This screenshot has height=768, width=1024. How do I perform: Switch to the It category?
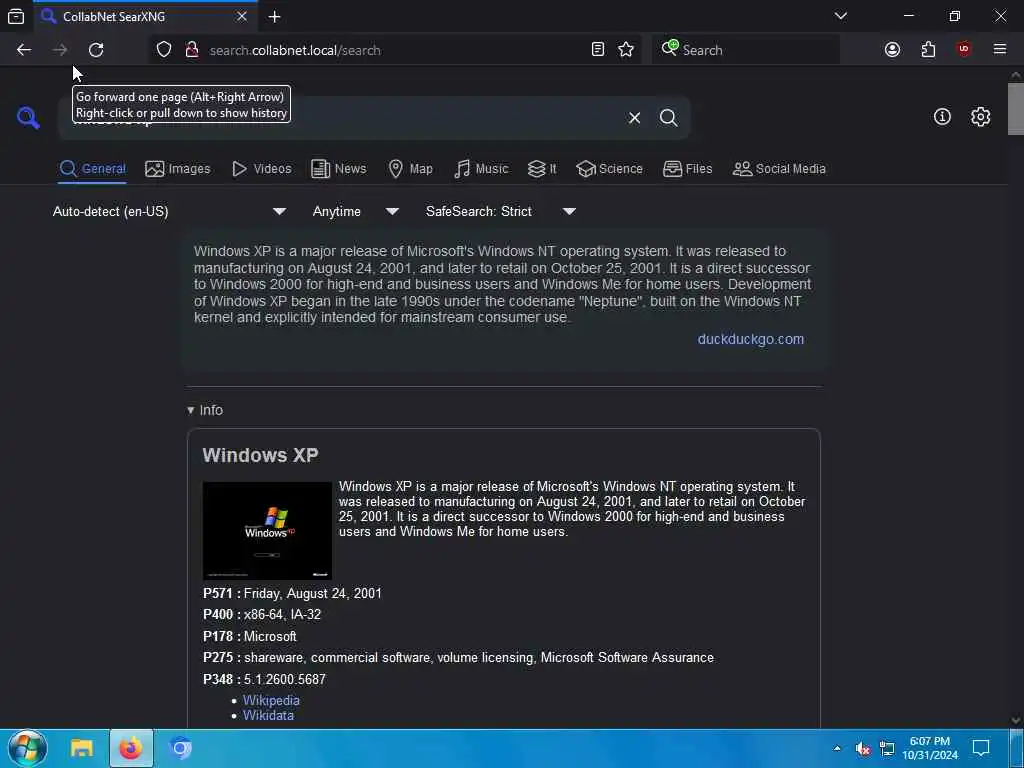point(542,169)
